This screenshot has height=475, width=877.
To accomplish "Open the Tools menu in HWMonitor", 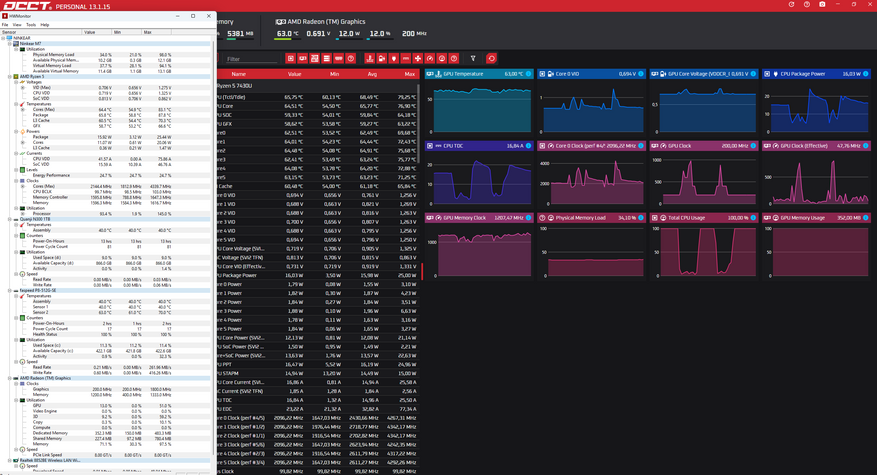I will point(30,25).
